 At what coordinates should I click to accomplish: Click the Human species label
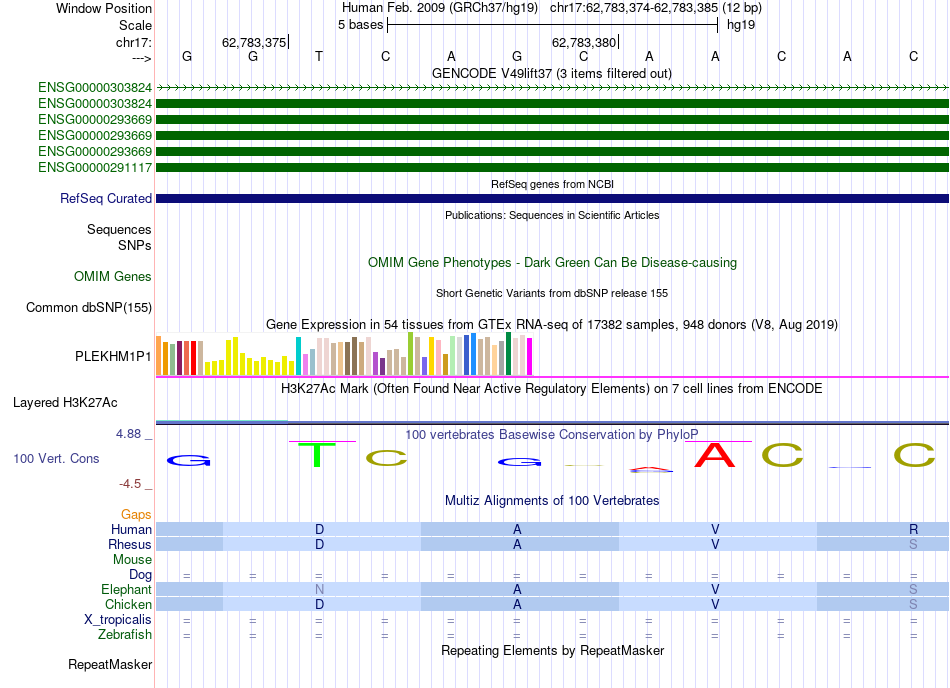131,529
